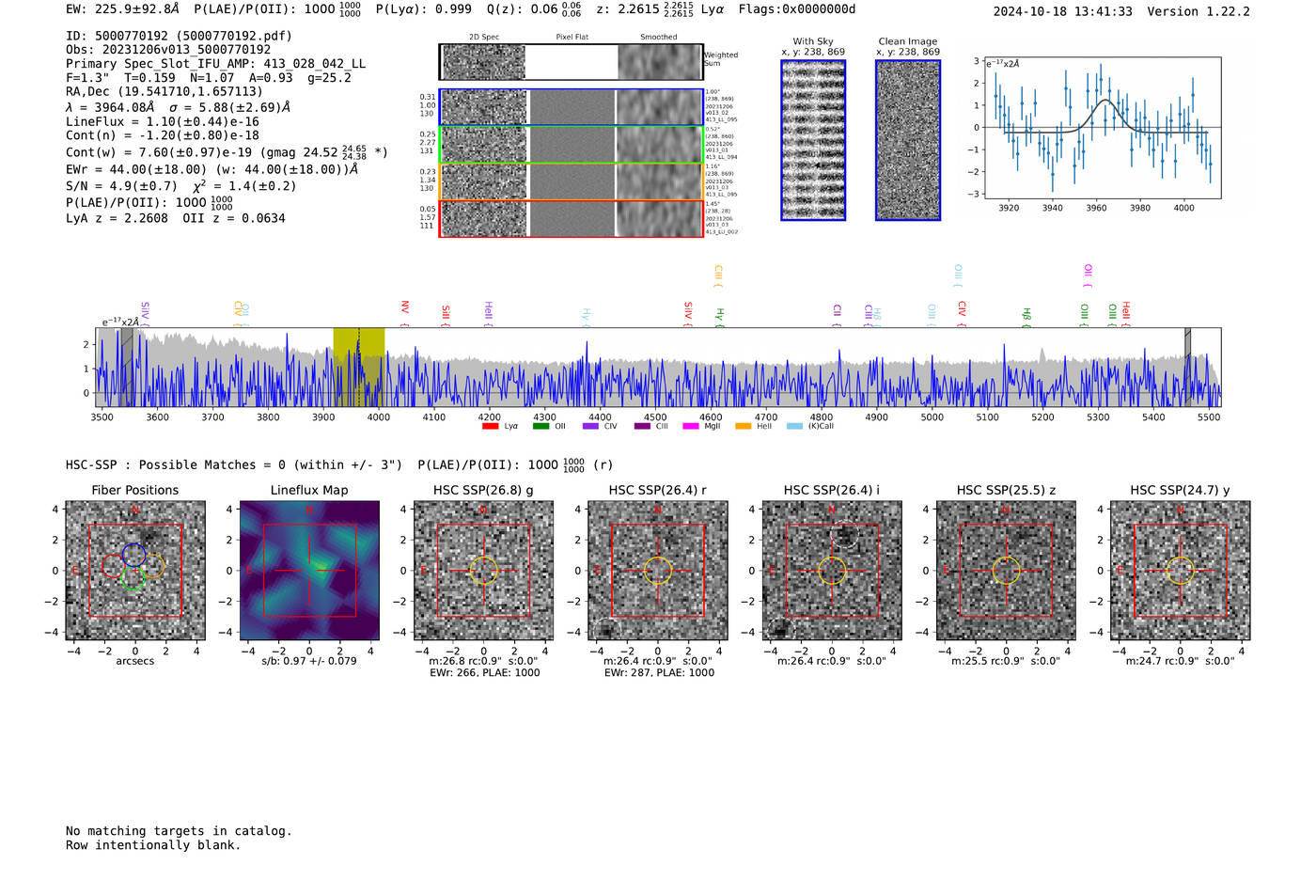Click the Clean Image cutout
Screen dimensions: 1316x896
coord(908,140)
